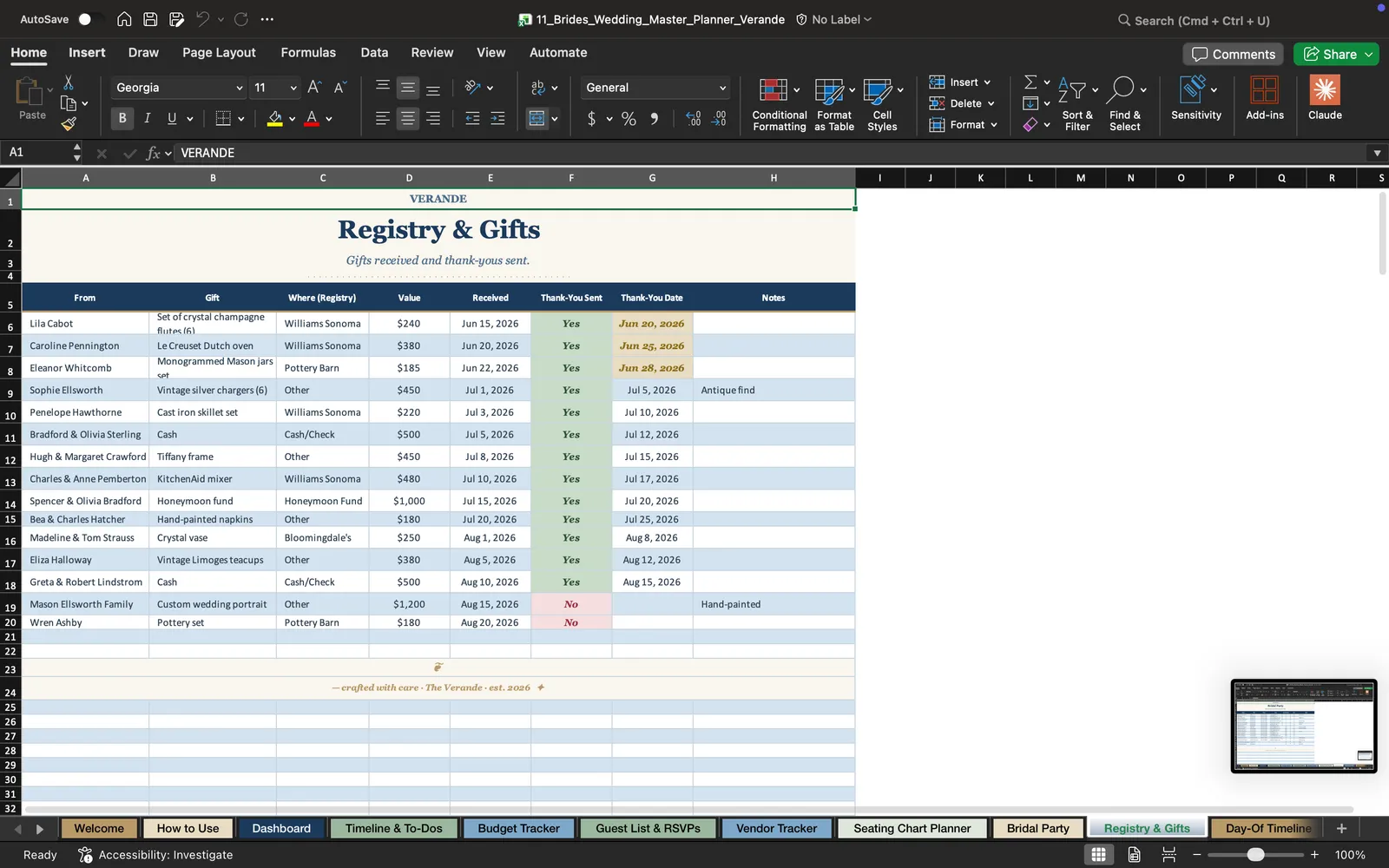Image resolution: width=1389 pixels, height=868 pixels.
Task: Toggle Bold formatting button
Action: point(122,118)
